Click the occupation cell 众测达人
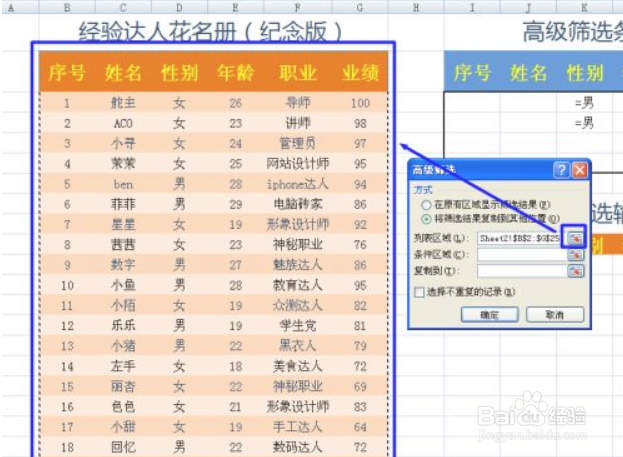Image resolution: width=623 pixels, height=457 pixels. tap(298, 306)
